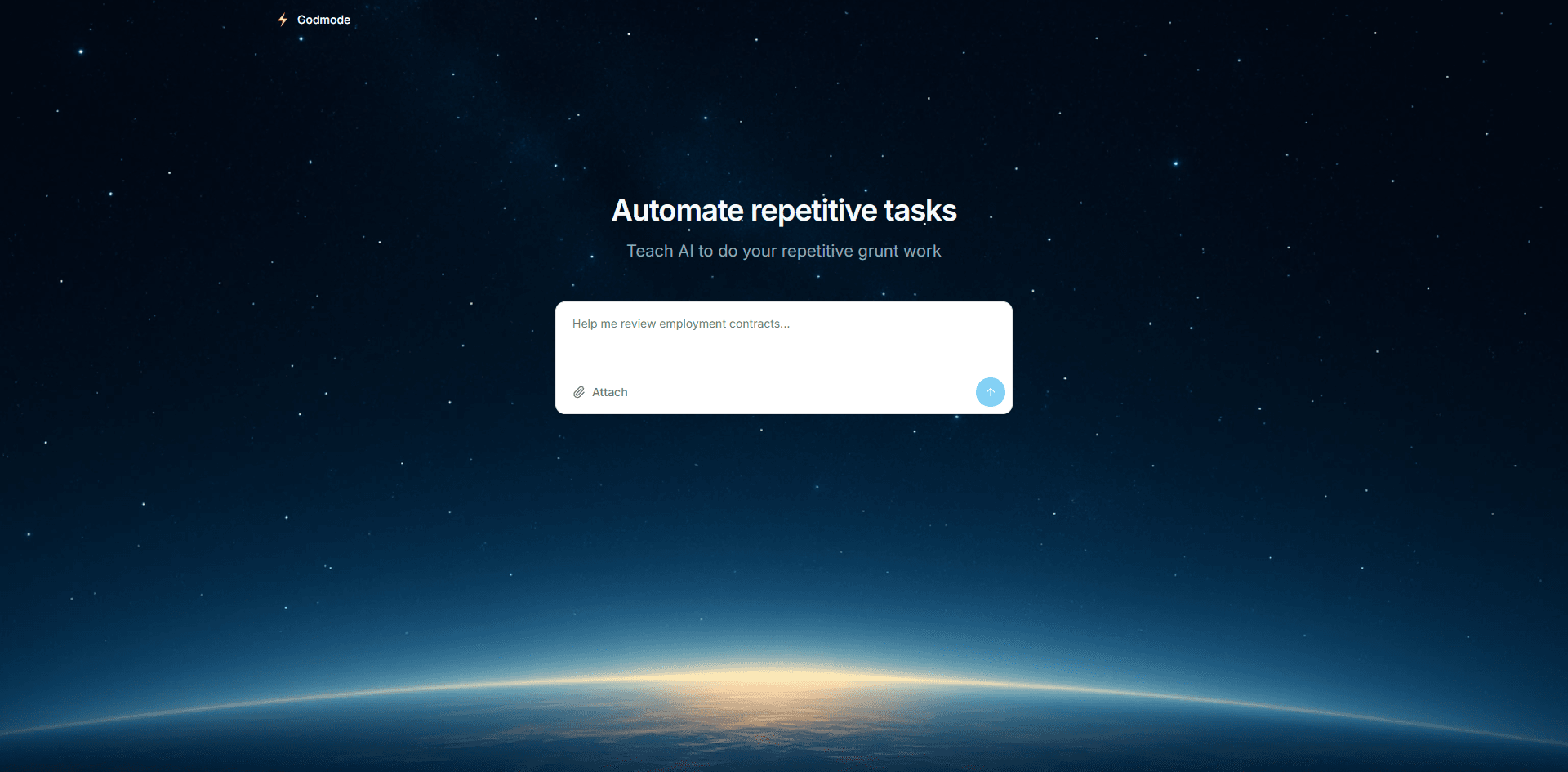Image resolution: width=1568 pixels, height=772 pixels.
Task: Click the word 'repetitive' in the headline
Action: pyautogui.click(x=813, y=211)
